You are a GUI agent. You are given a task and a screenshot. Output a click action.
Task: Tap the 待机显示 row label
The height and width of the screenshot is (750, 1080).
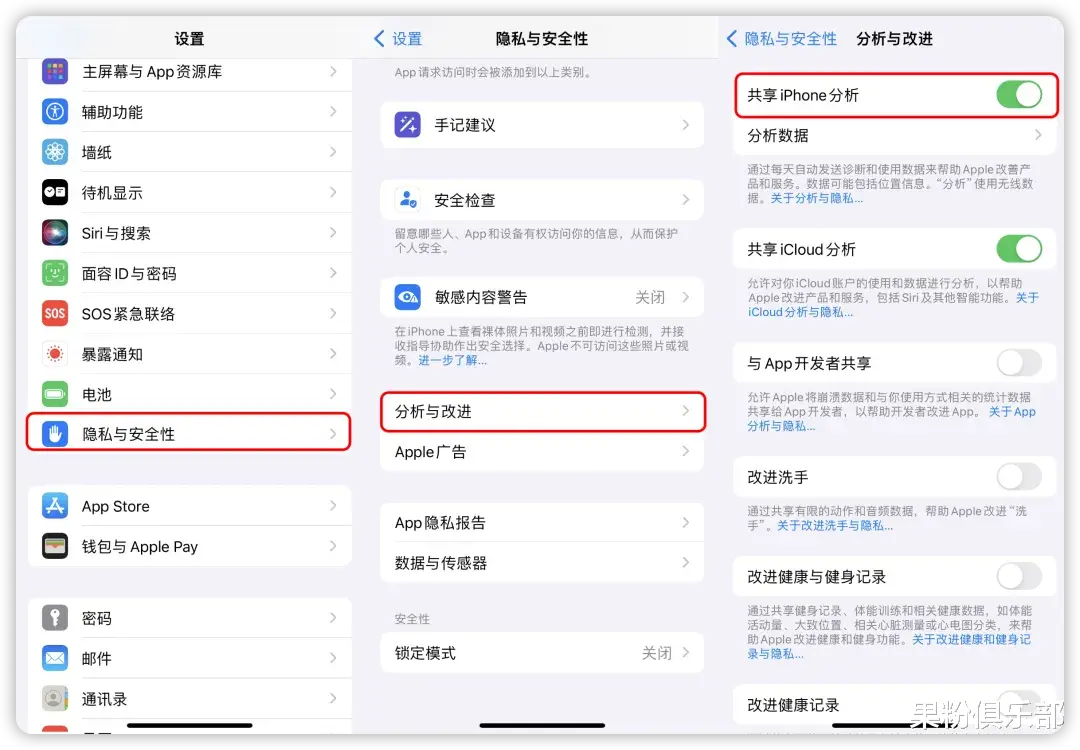click(112, 192)
